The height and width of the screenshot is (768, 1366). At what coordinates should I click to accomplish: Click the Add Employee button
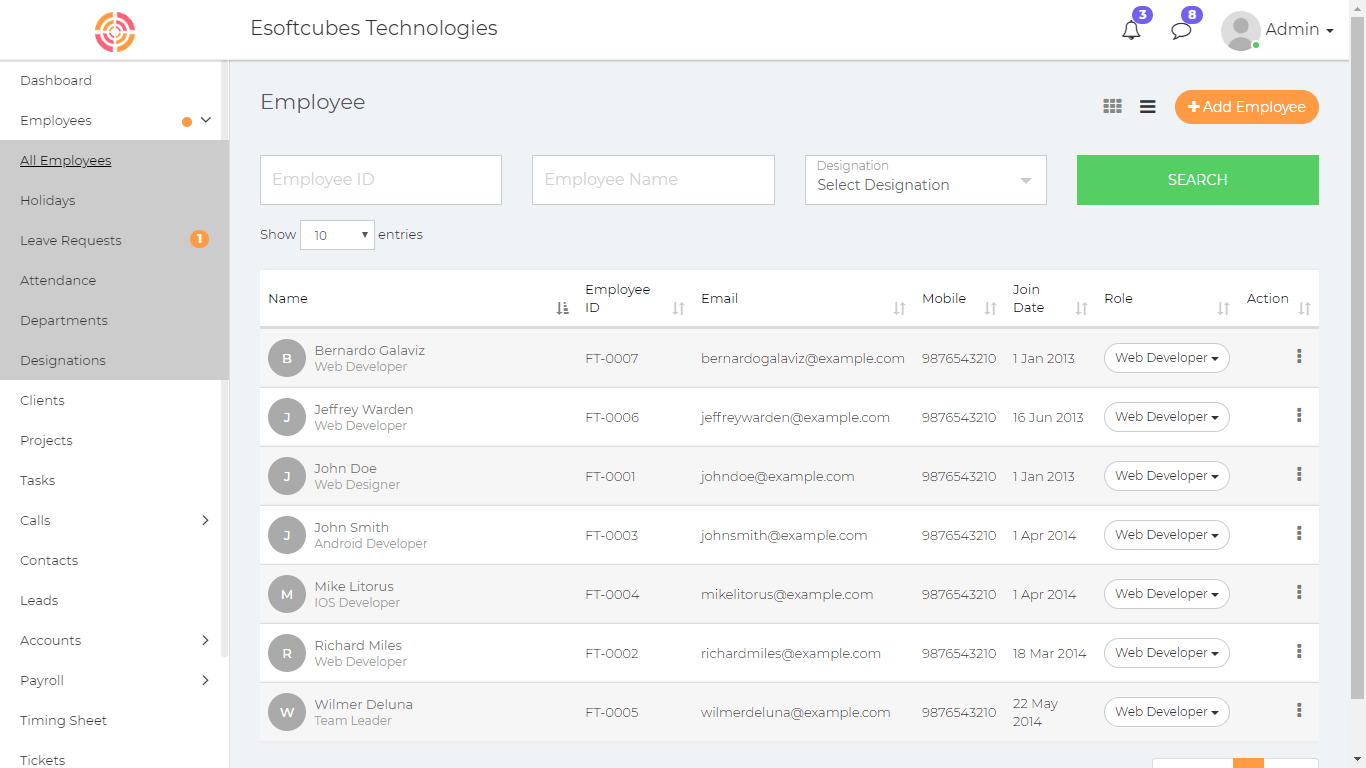1247,107
